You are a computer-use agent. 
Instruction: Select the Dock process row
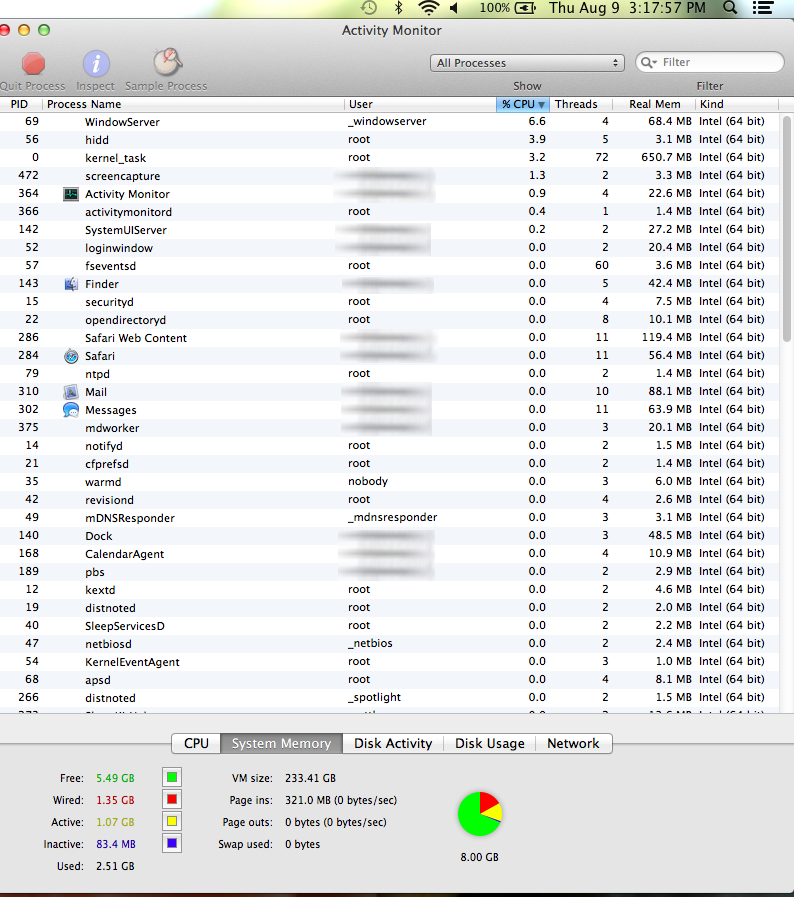click(389, 535)
